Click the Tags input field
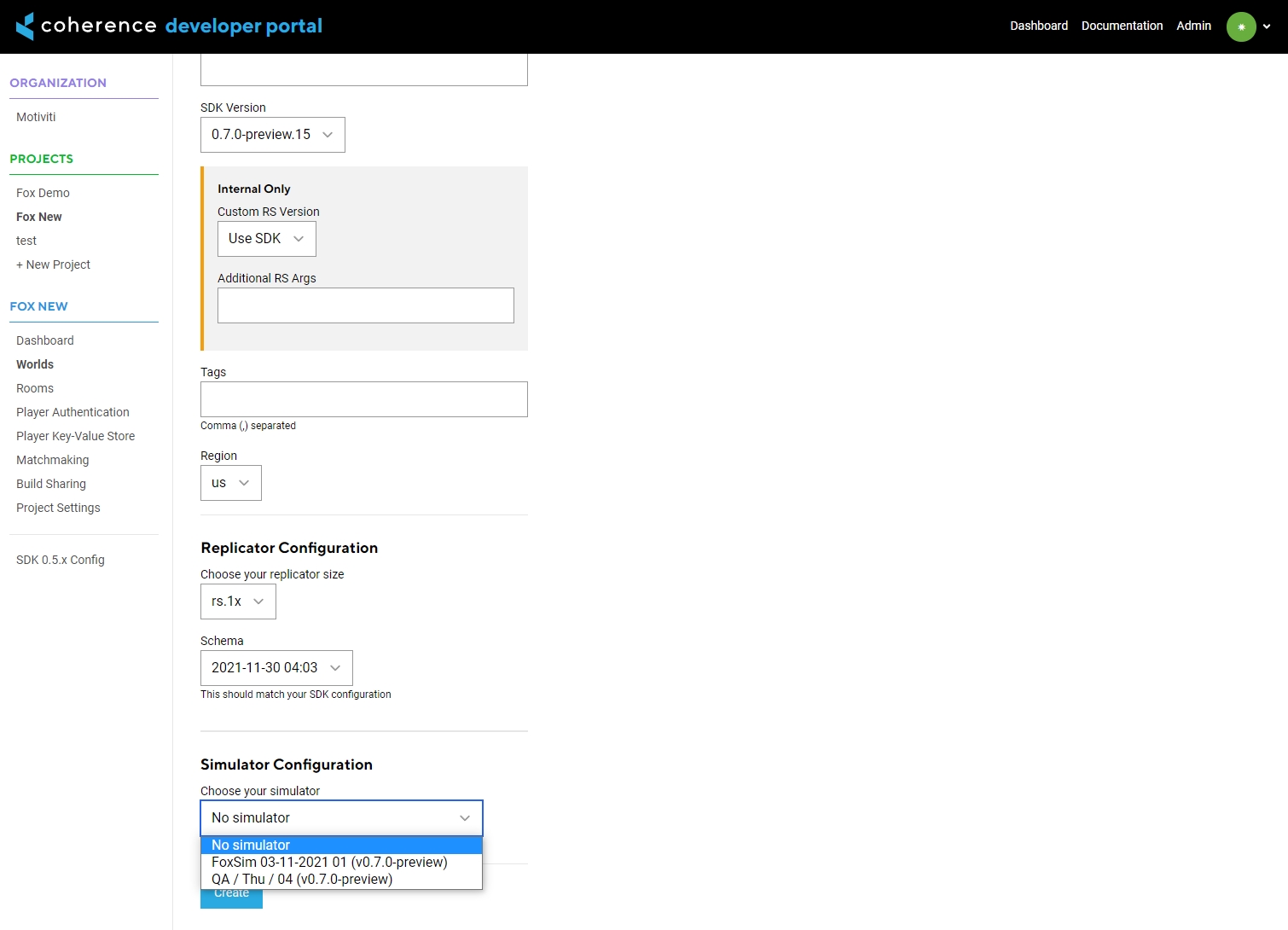Viewport: 1288px width, 930px height. [x=363, y=399]
